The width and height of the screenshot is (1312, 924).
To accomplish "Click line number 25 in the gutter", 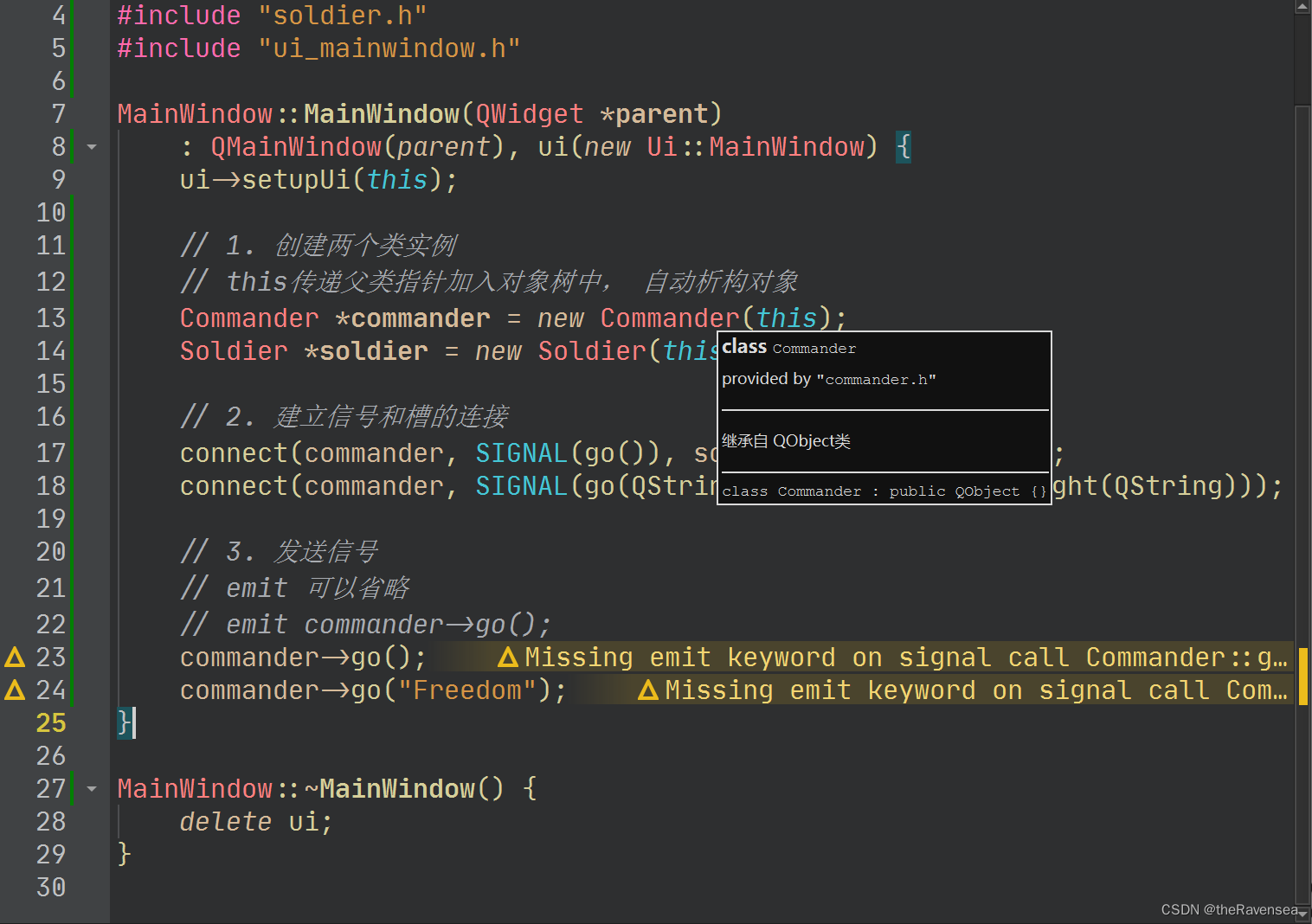I will tap(51, 723).
